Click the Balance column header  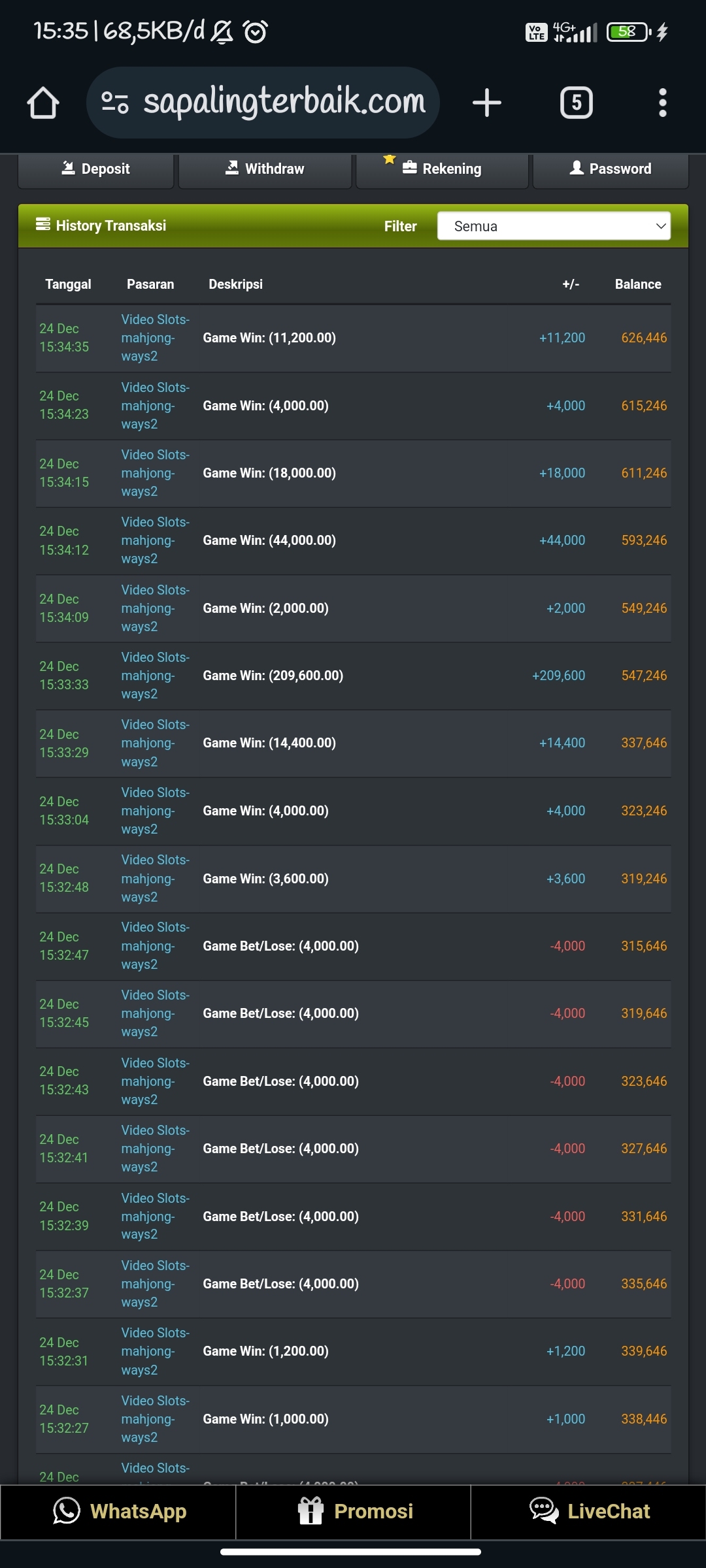637,284
